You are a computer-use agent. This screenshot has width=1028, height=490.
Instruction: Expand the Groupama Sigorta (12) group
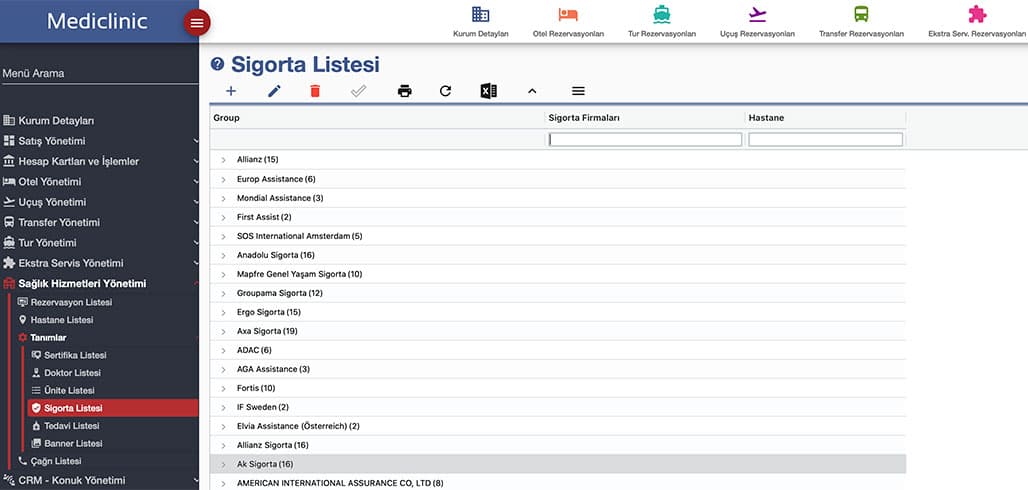click(x=223, y=293)
